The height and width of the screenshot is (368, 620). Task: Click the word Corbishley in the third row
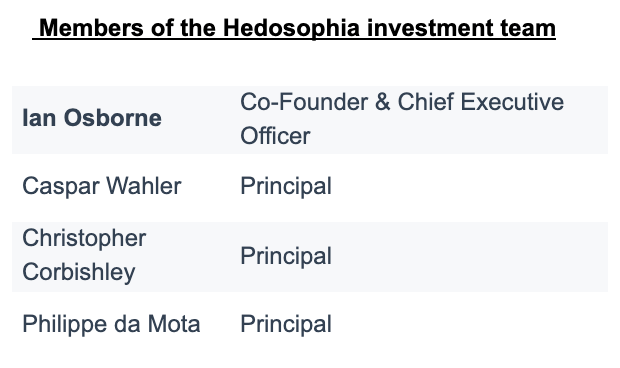click(x=79, y=273)
